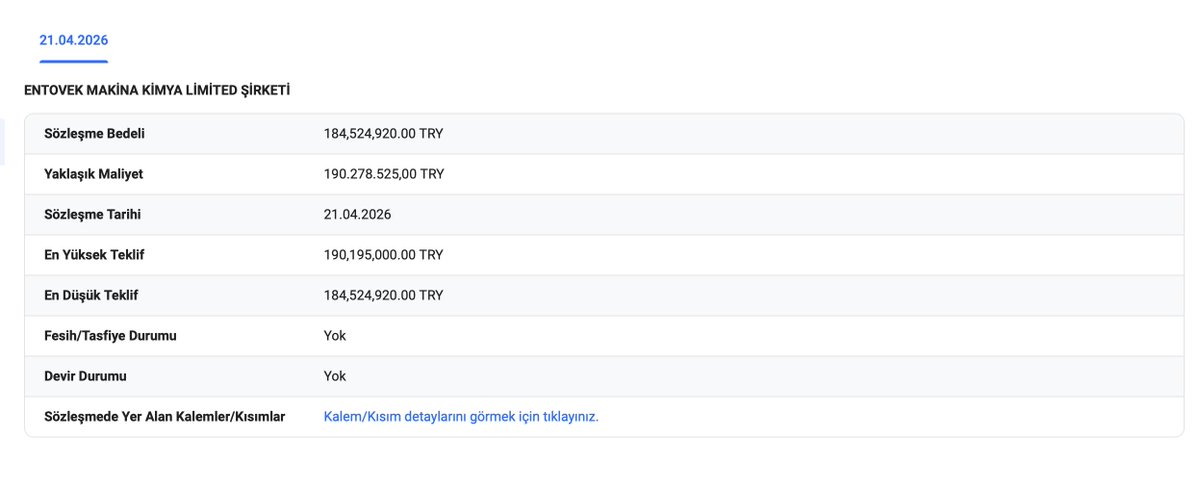Screen dimensions: 1200x489
Task: Click the ENTOVEK MAKİNA KİMYA LİMİTED ŞİRKETİ heading
Action: tap(157, 90)
